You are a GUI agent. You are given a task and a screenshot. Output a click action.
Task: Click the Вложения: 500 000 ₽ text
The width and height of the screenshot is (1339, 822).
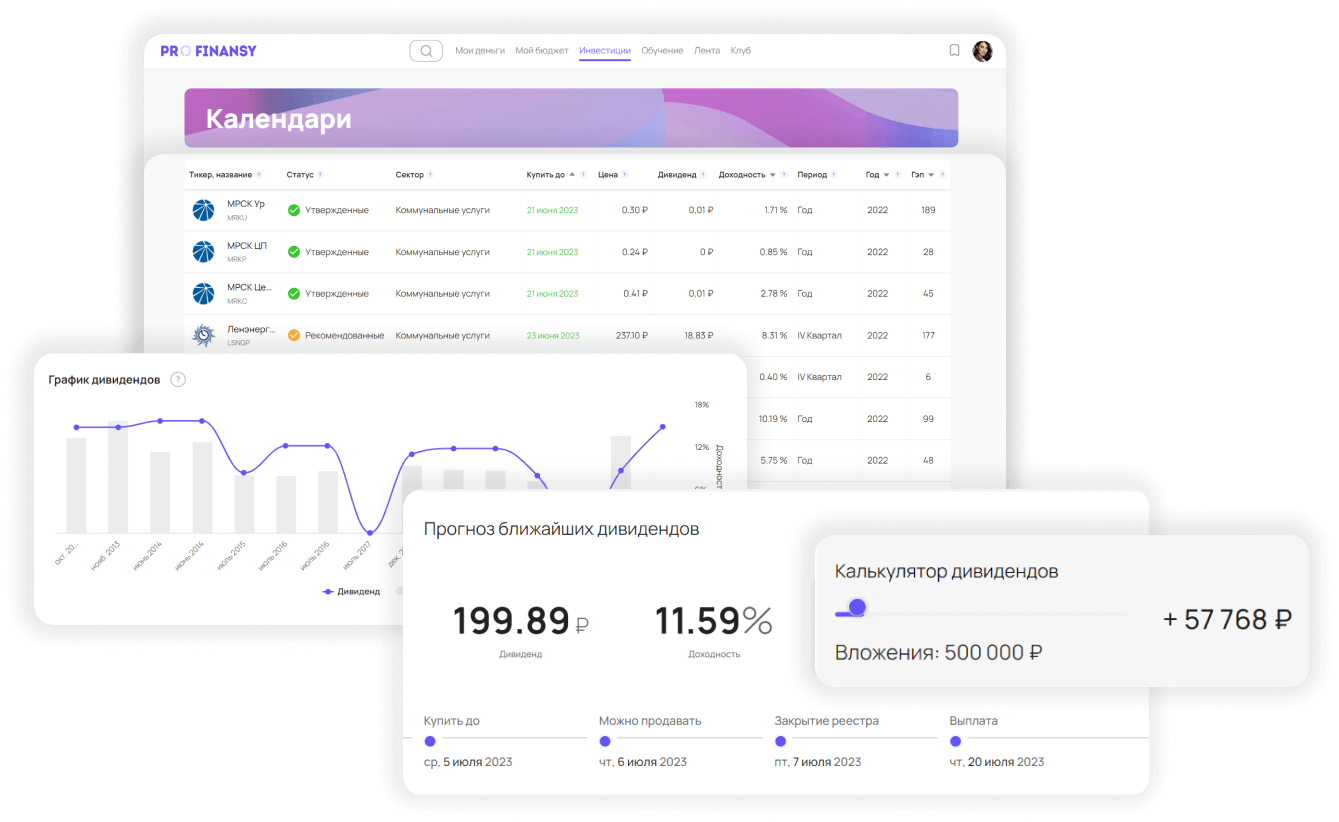point(939,653)
